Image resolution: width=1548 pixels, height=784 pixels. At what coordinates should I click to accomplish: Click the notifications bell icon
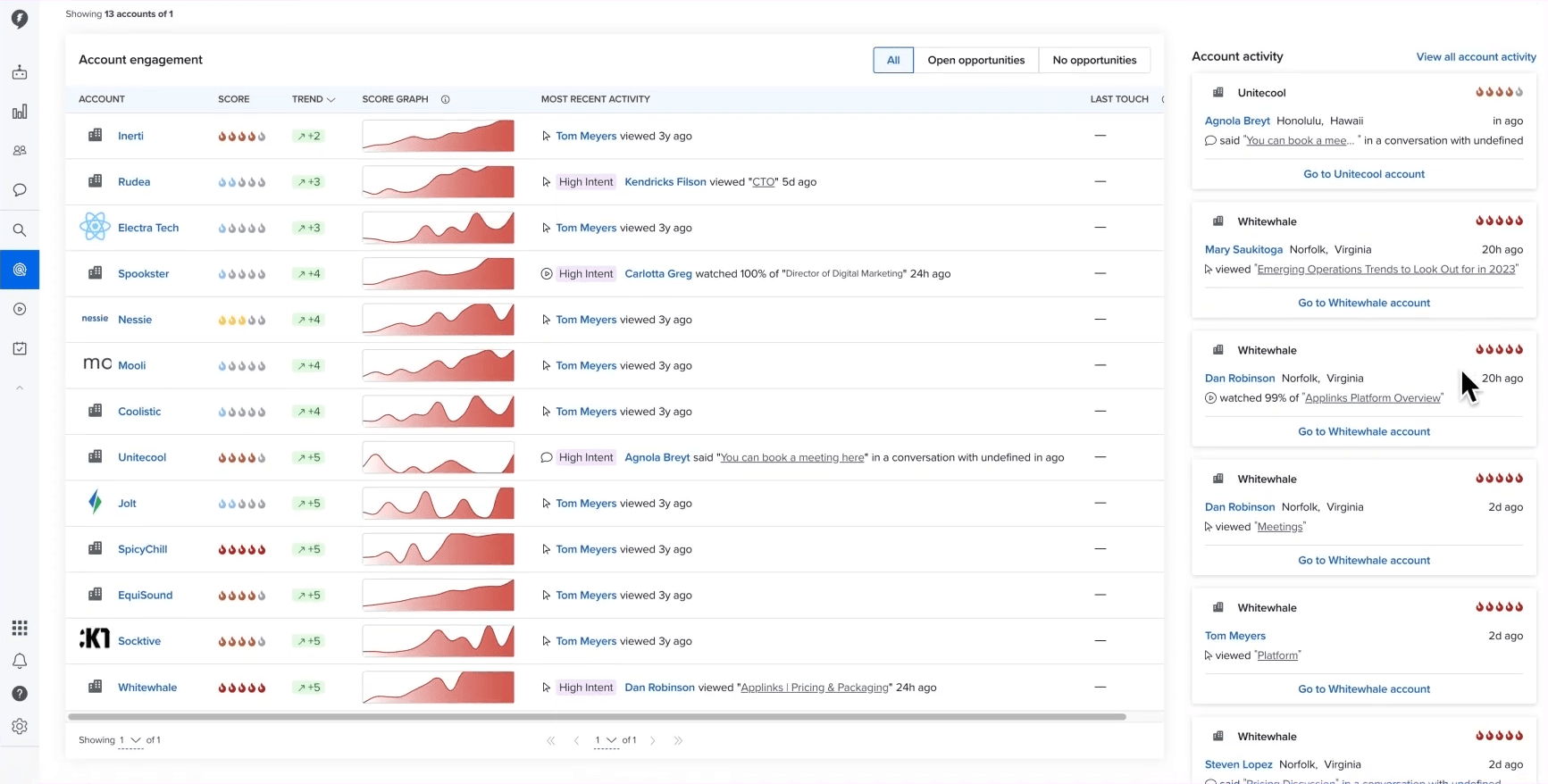20,661
